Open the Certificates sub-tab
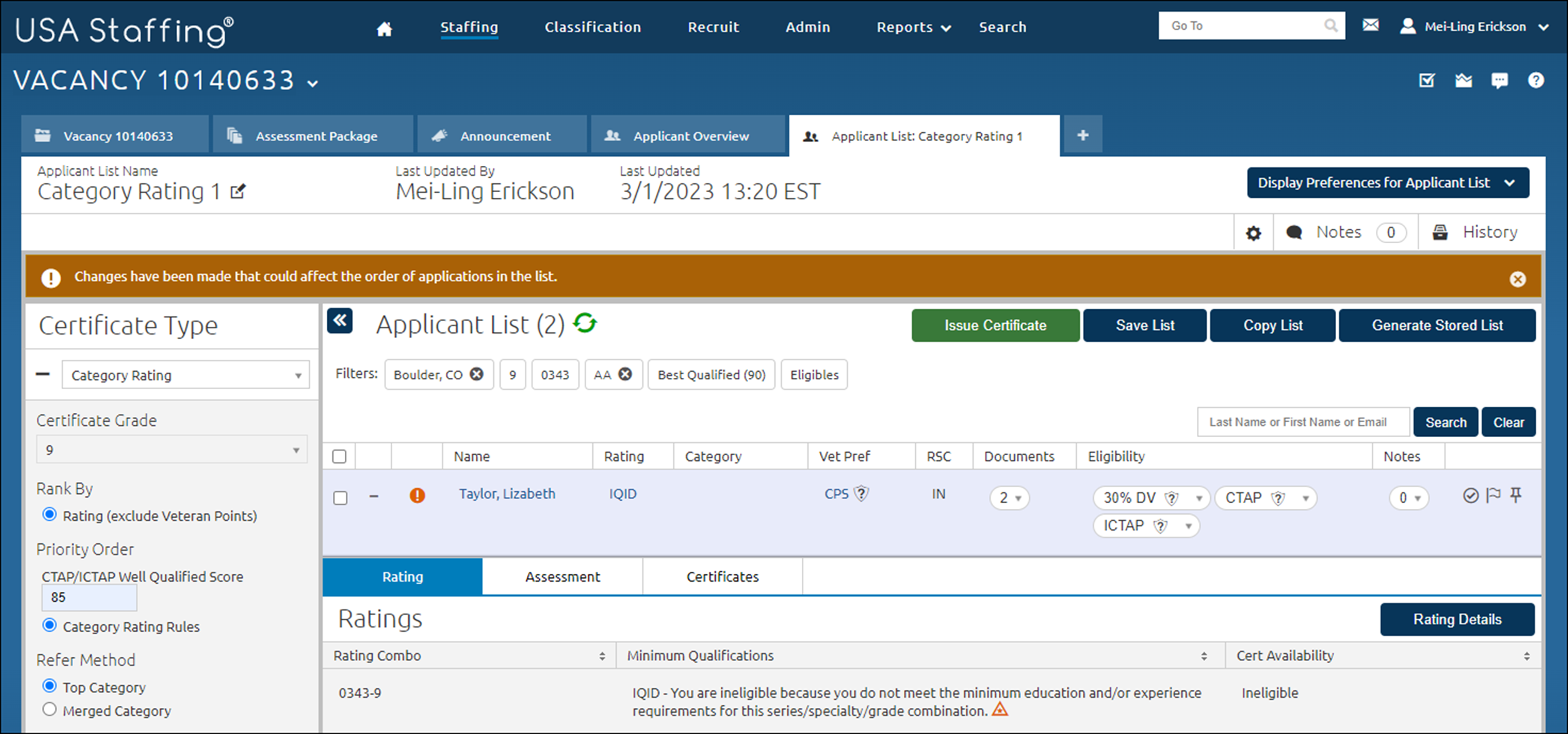The width and height of the screenshot is (1568, 734). coord(723,577)
